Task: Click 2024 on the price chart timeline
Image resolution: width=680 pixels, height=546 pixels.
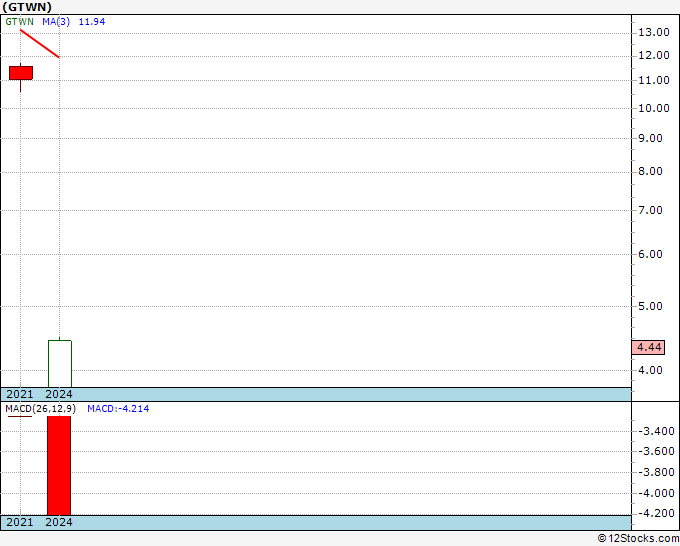Action: click(59, 394)
